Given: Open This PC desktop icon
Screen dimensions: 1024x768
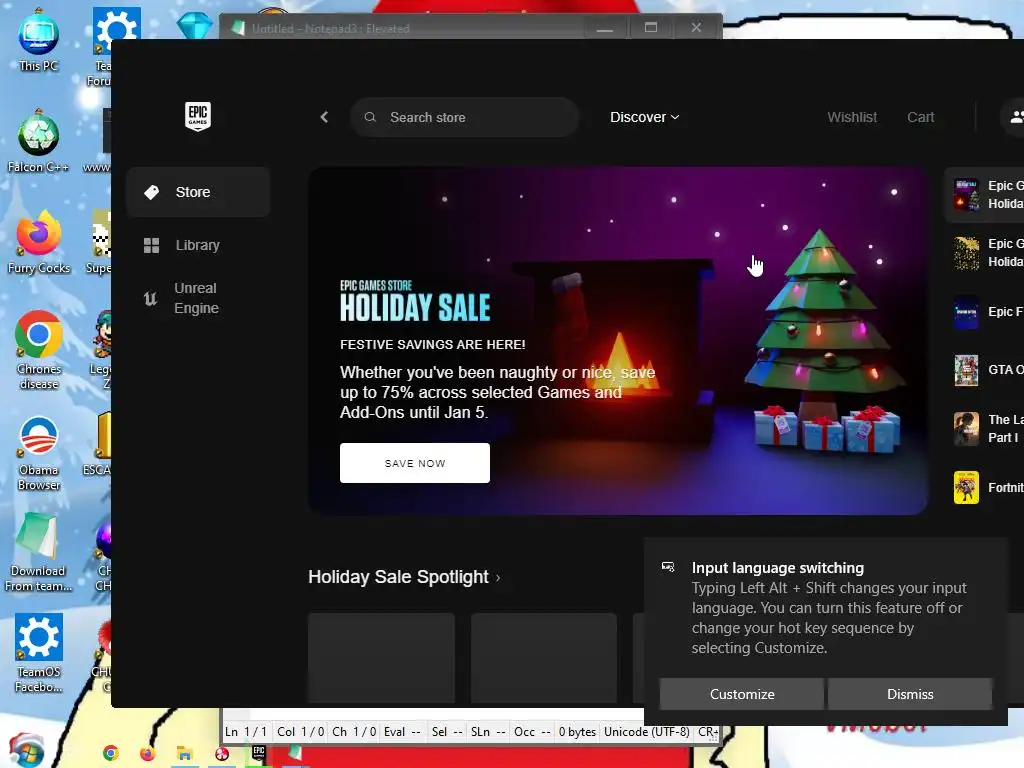Looking at the screenshot, I should [x=39, y=40].
